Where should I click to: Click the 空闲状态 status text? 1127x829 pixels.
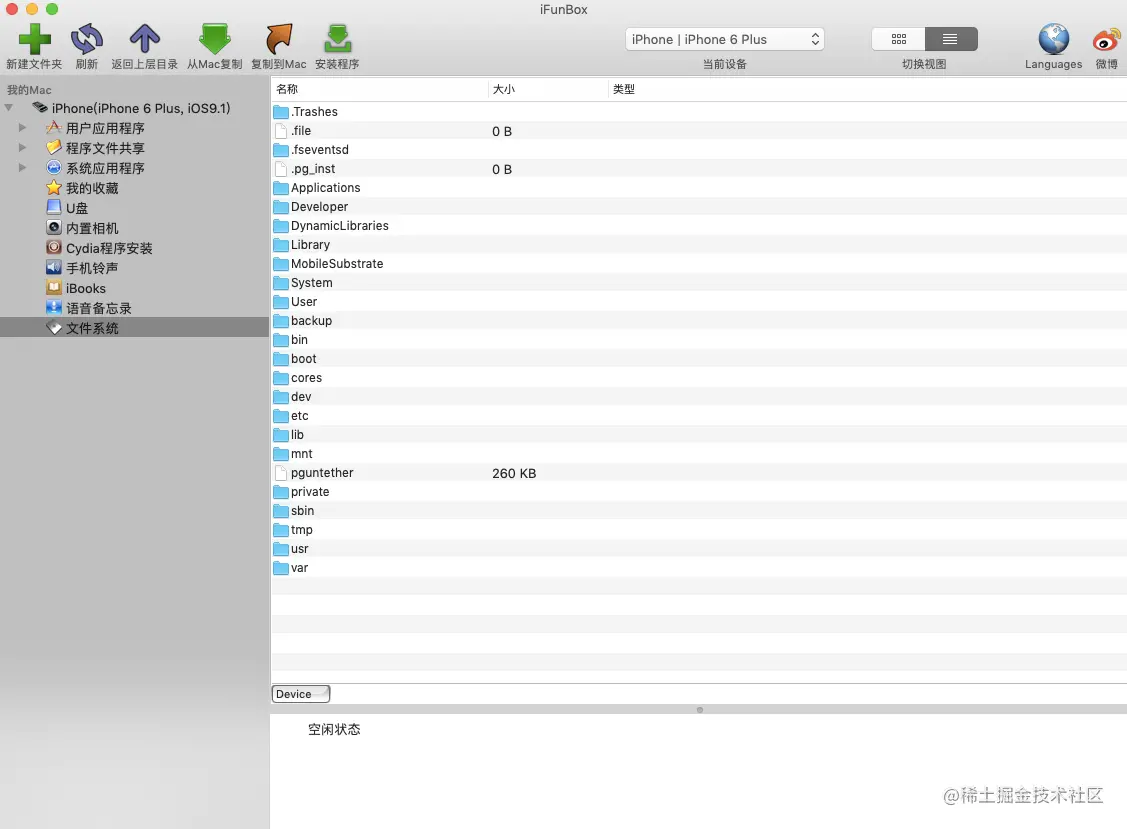[334, 729]
